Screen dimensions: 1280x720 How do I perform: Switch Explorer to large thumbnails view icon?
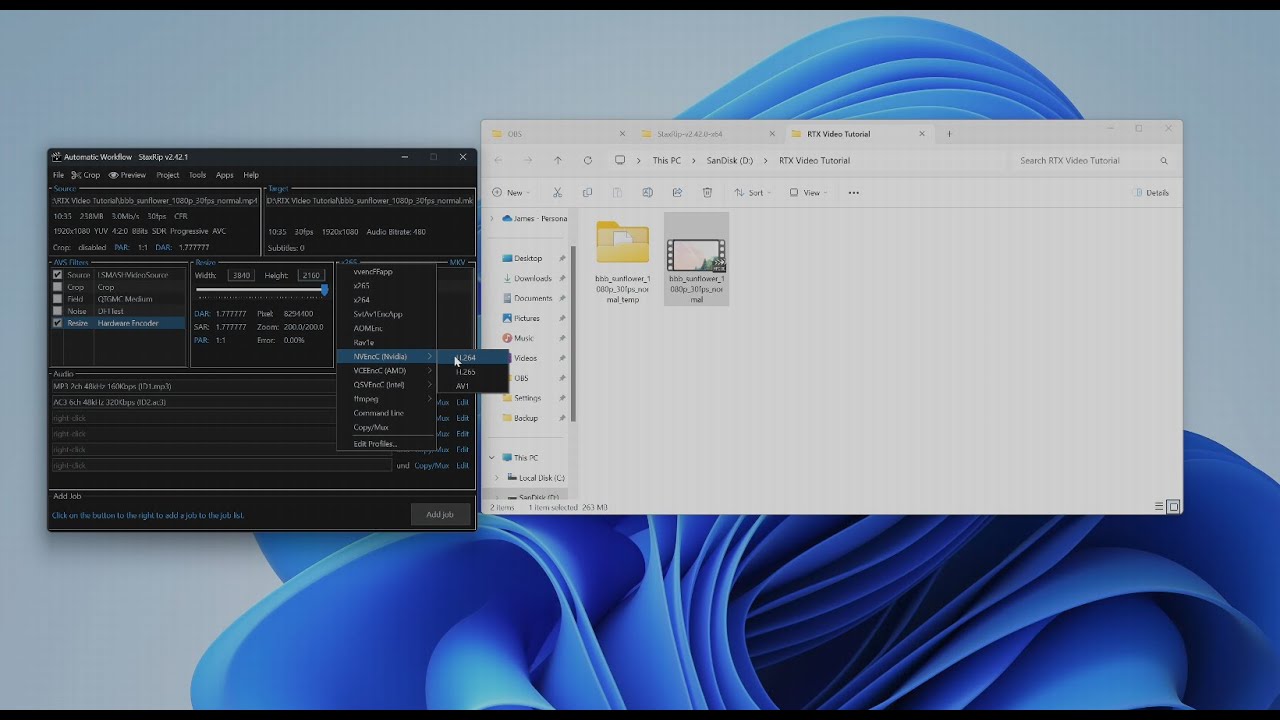coord(1174,507)
